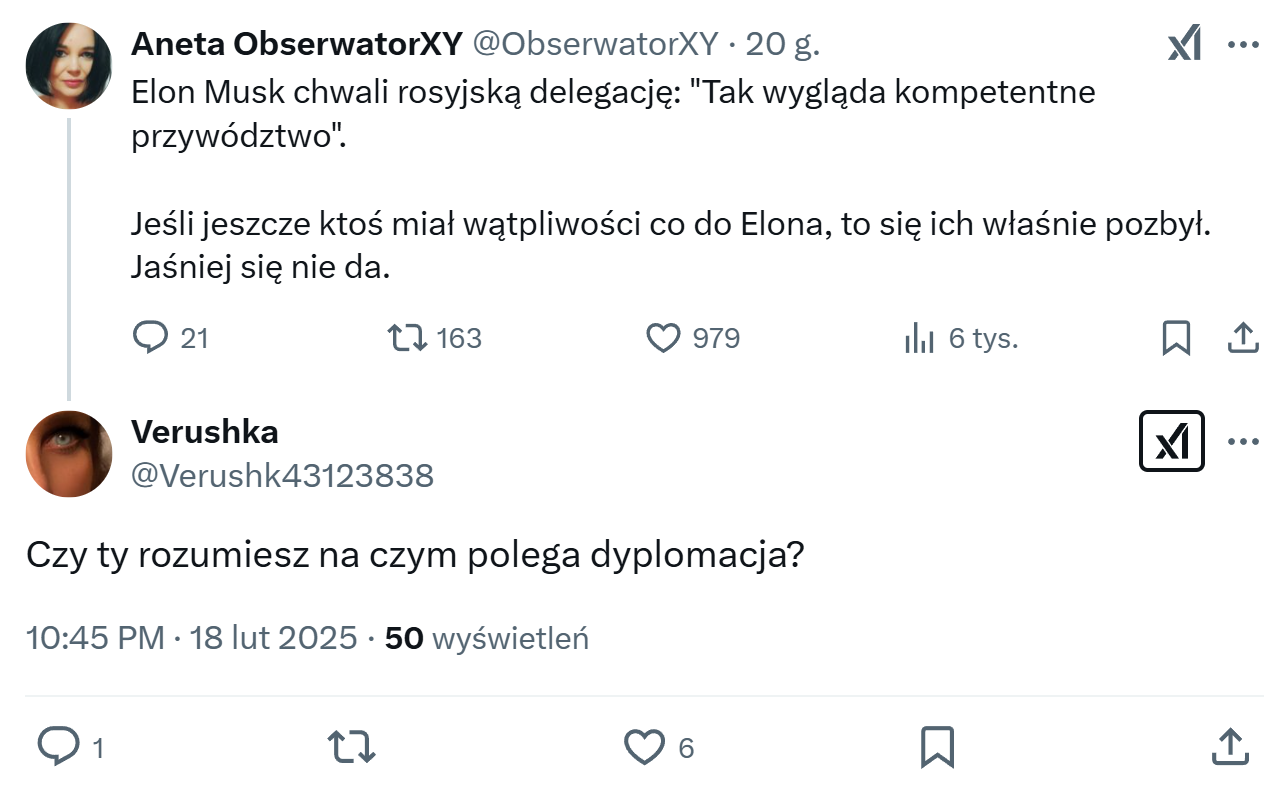
Task: Click Grok icon on Aneta's post
Action: tap(1184, 45)
